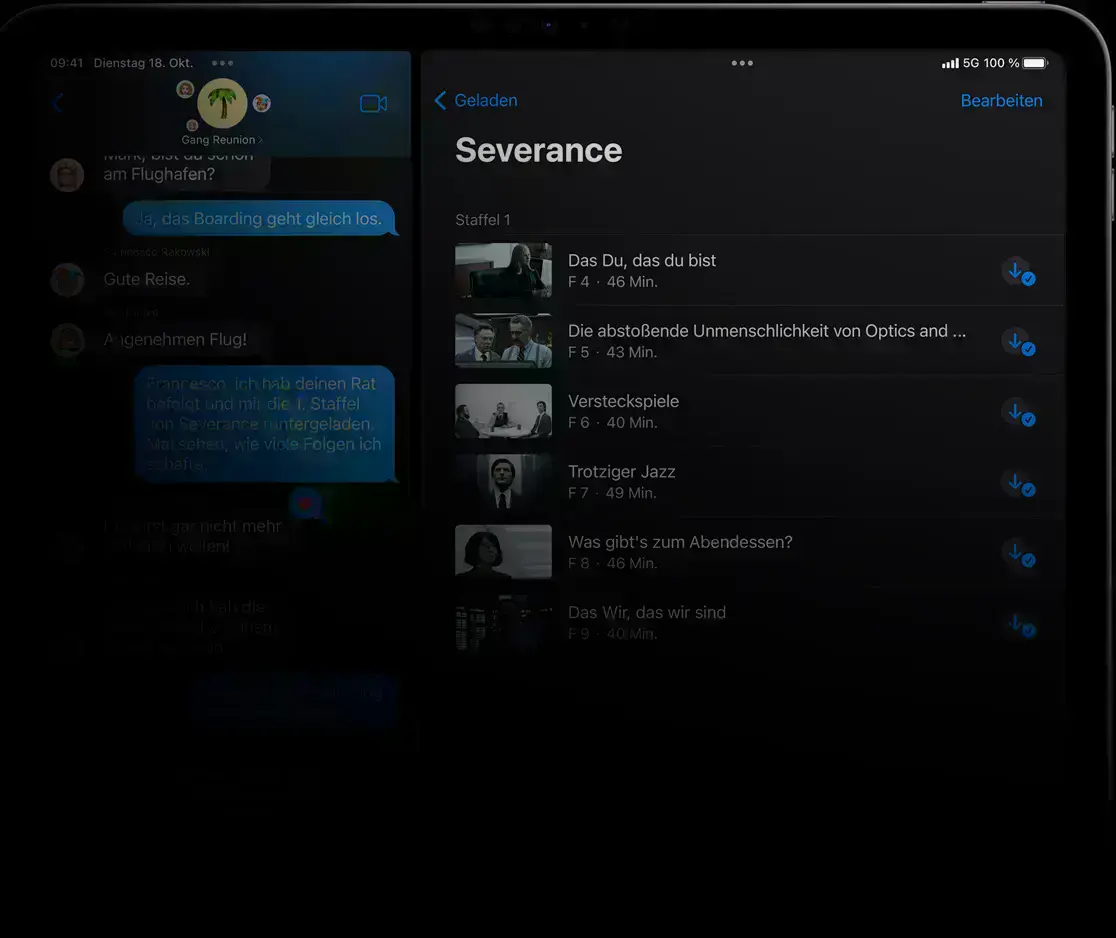Open Gang Reunion group details
1116x938 pixels.
[x=221, y=139]
